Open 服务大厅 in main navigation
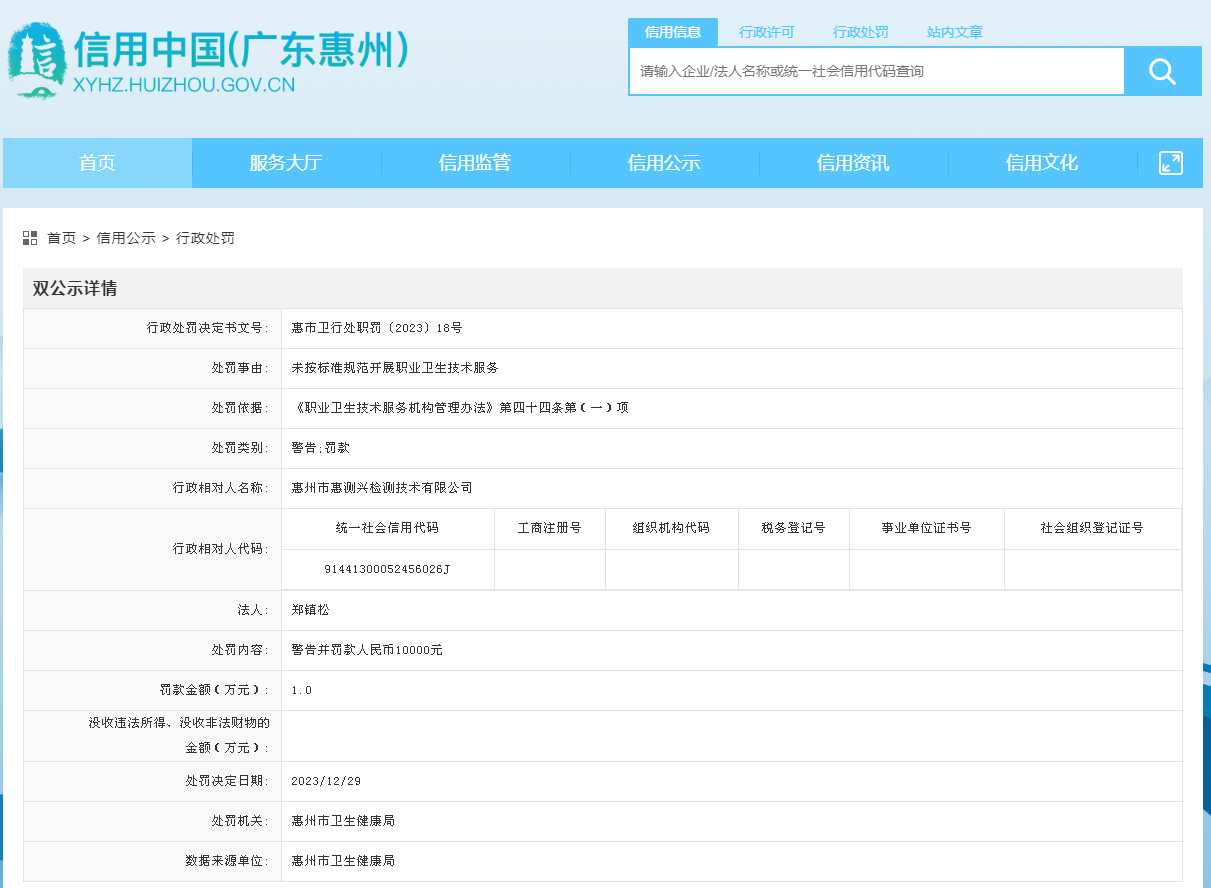The image size is (1211, 888). click(x=286, y=163)
